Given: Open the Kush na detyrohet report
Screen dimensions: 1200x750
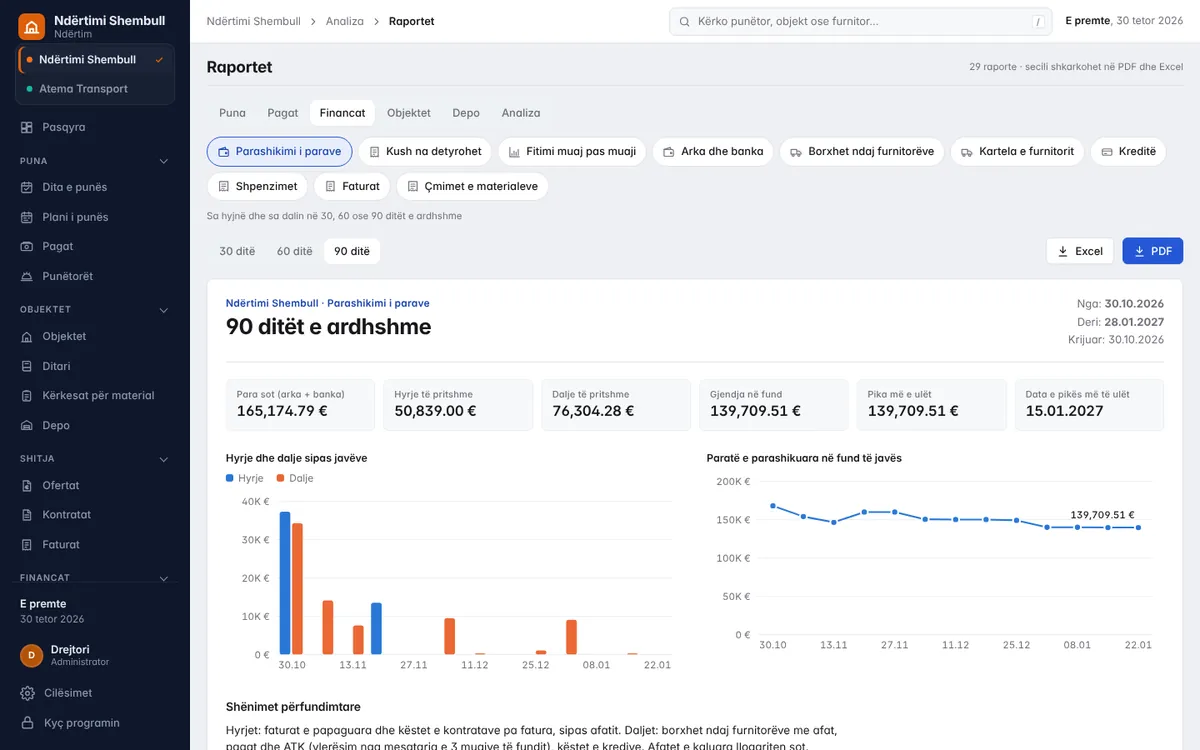Looking at the screenshot, I should point(425,152).
